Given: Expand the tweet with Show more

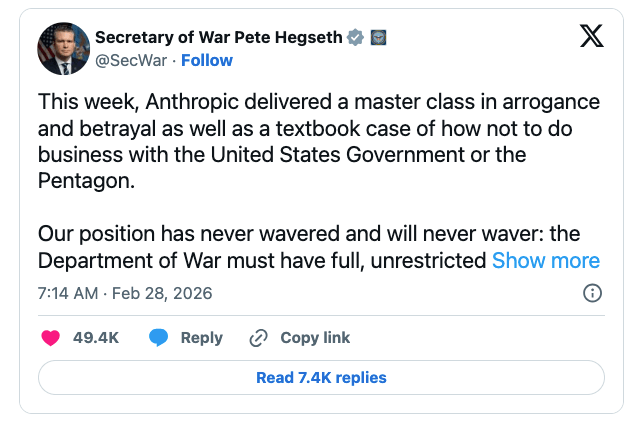Looking at the screenshot, I should pos(546,261).
